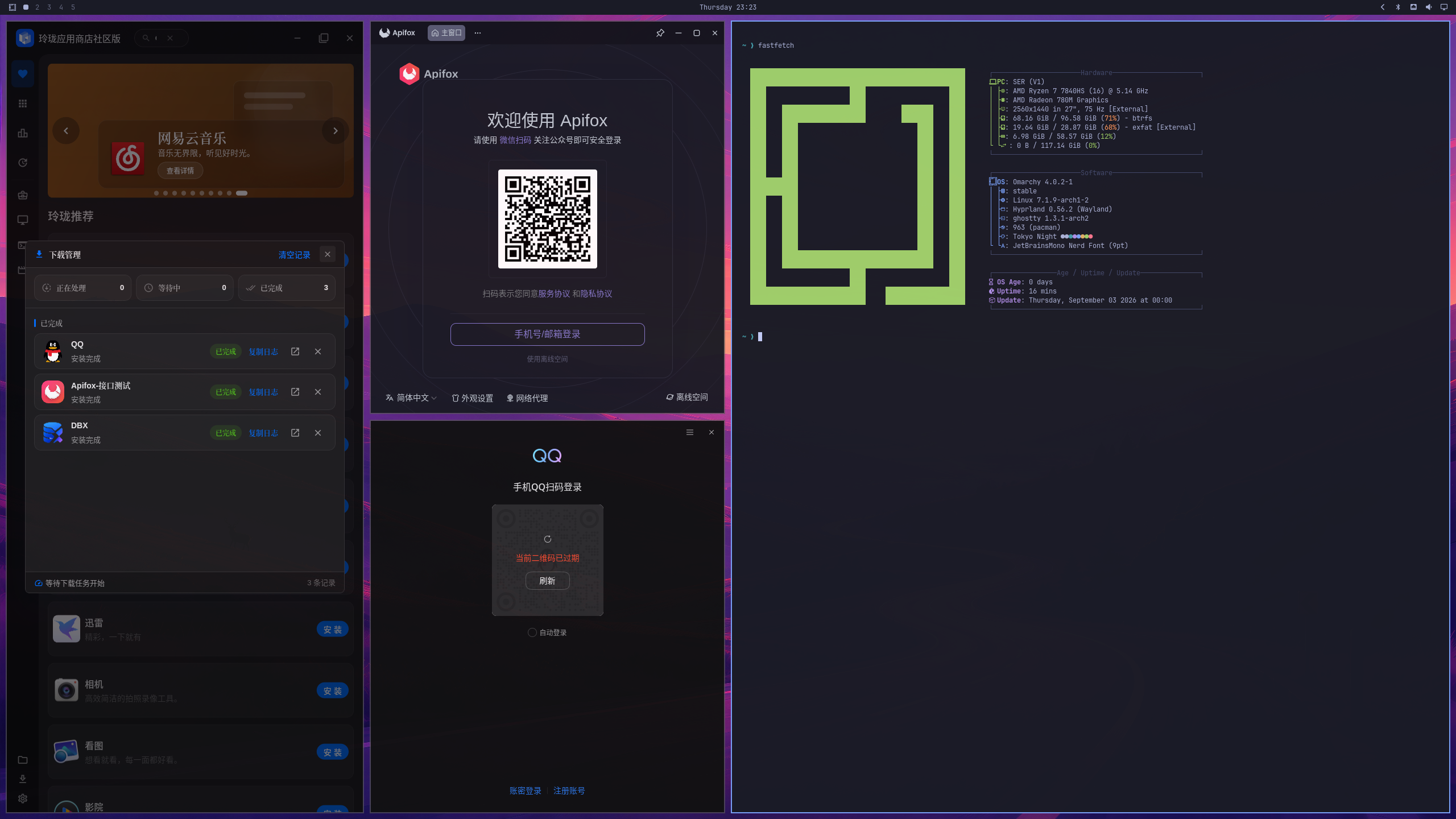Image resolution: width=1456 pixels, height=819 pixels.
Task: Open the store updates sidebar icon
Action: tap(23, 163)
